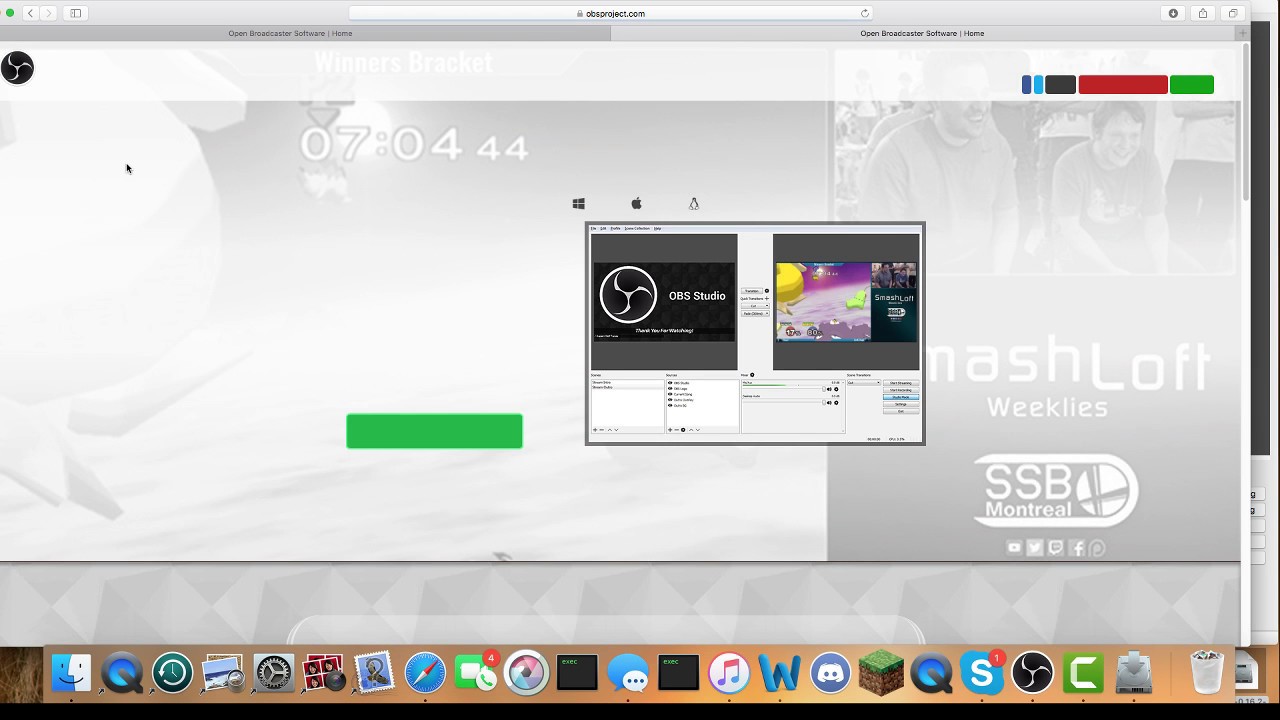The height and width of the screenshot is (720, 1280).
Task: Show Safari's sidebar
Action: 75,13
